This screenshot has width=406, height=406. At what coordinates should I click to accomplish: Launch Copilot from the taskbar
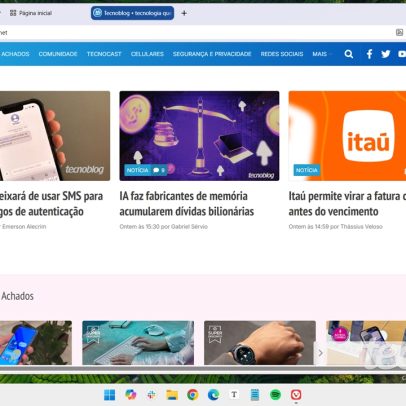130,395
